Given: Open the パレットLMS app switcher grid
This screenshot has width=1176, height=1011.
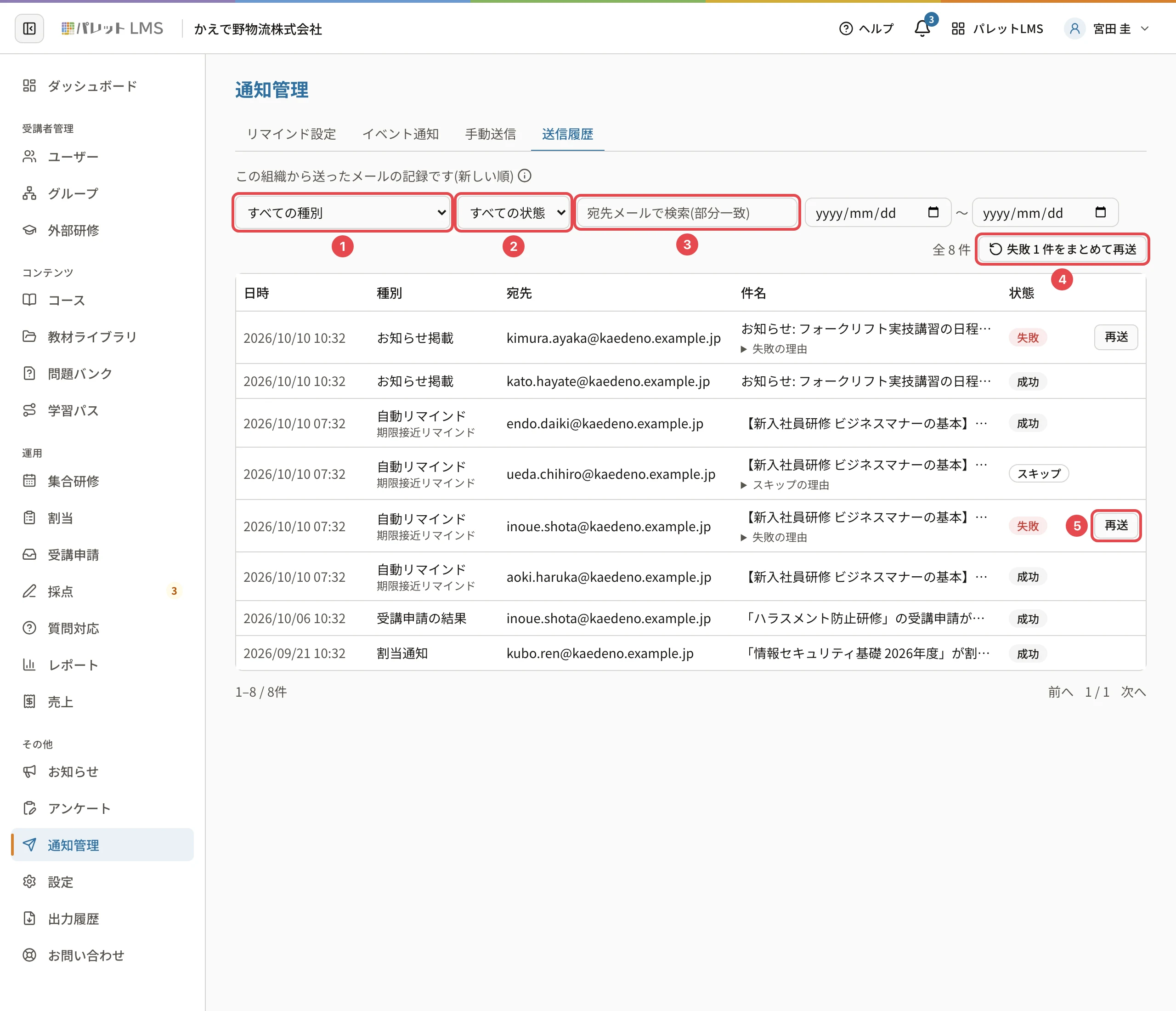Looking at the screenshot, I should [997, 28].
